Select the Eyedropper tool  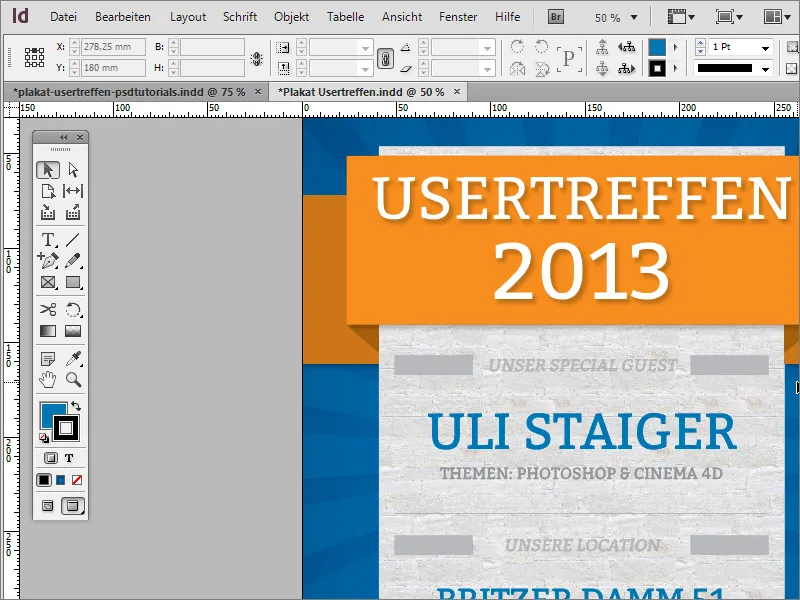[72, 357]
